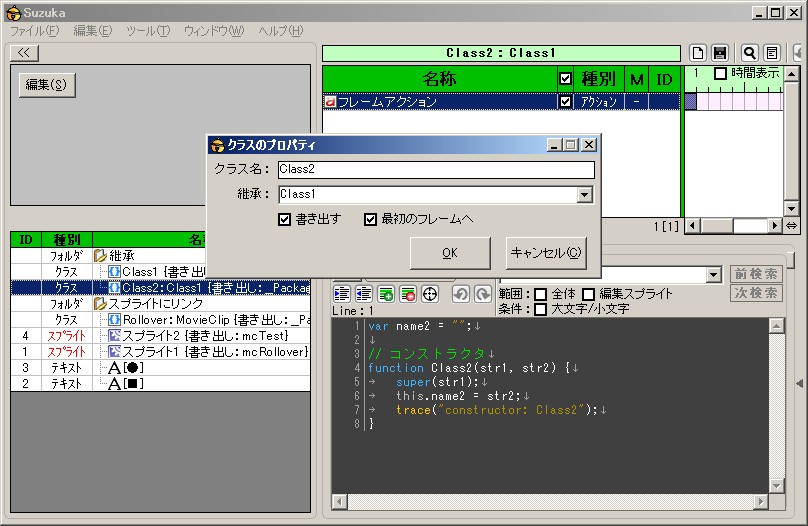Screen dimensions: 808x526
Task: Select the Class2:Class1 row in library list
Action: pyautogui.click(x=160, y=287)
